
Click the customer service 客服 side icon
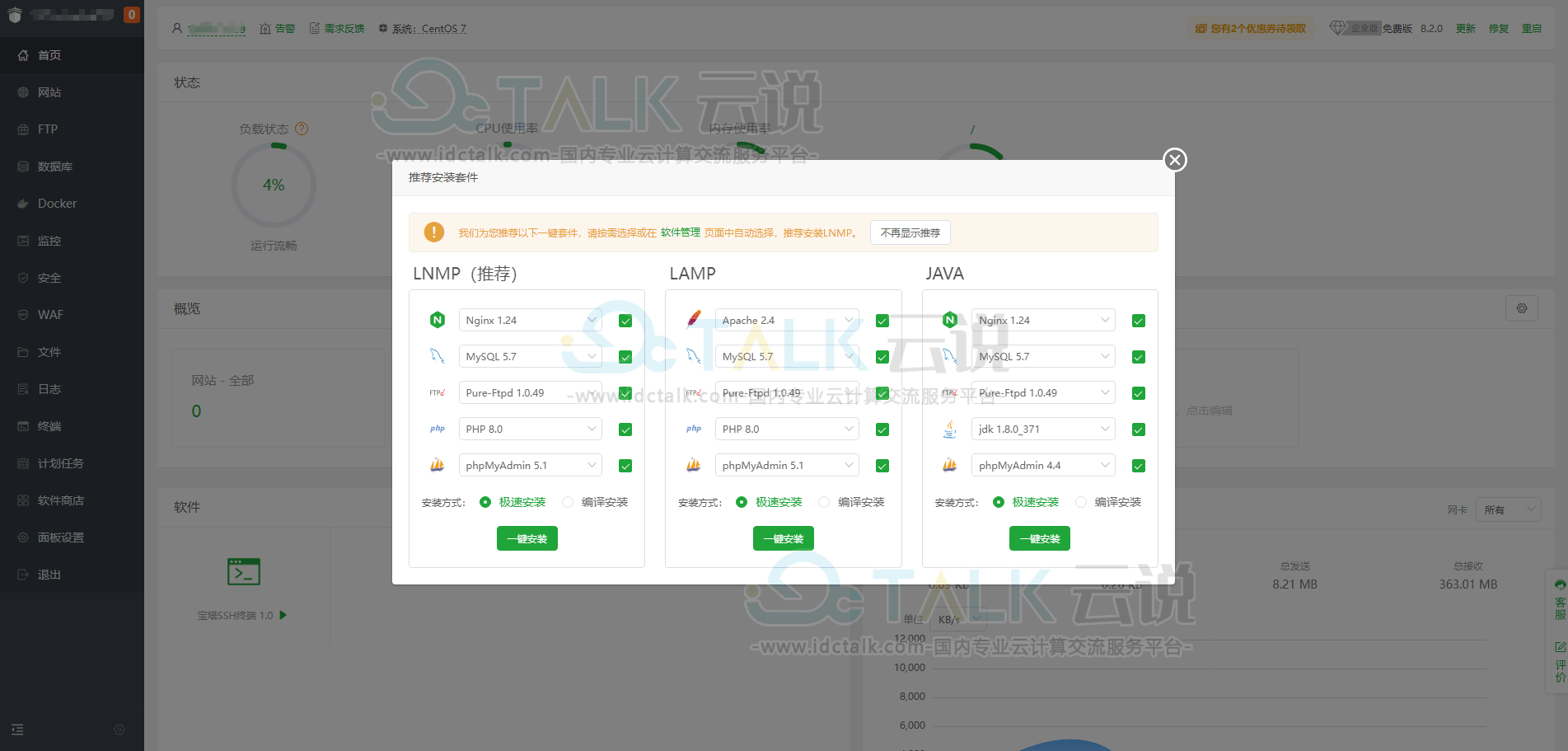(1560, 600)
